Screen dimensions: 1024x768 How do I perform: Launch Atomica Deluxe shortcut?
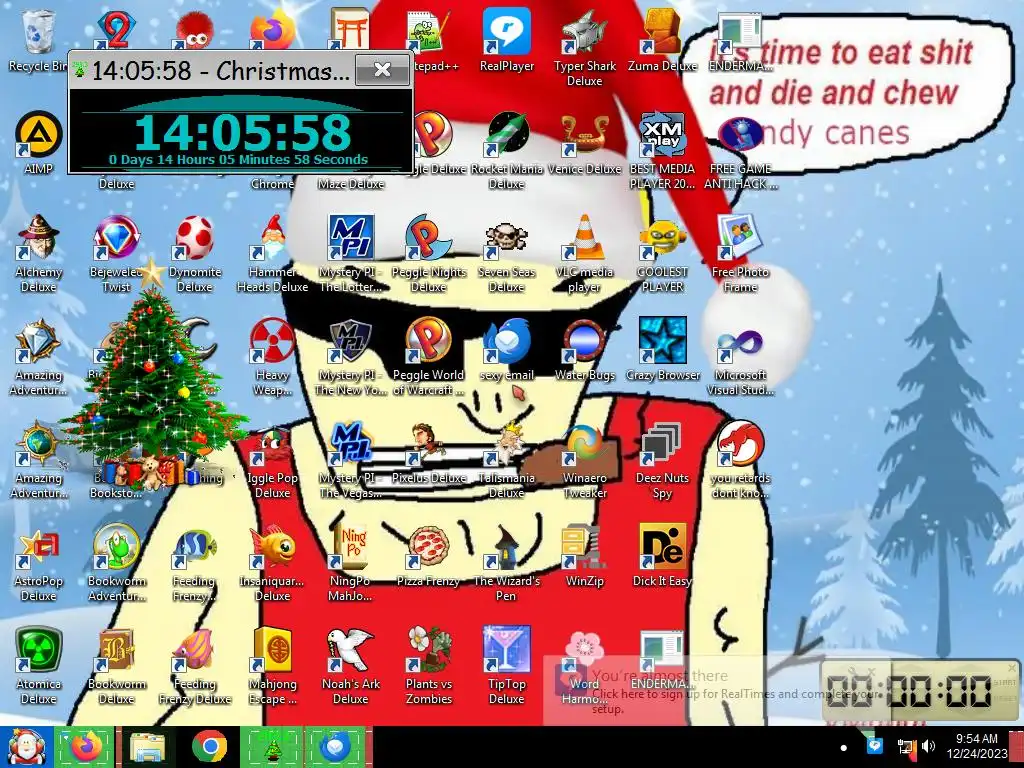coord(38,666)
